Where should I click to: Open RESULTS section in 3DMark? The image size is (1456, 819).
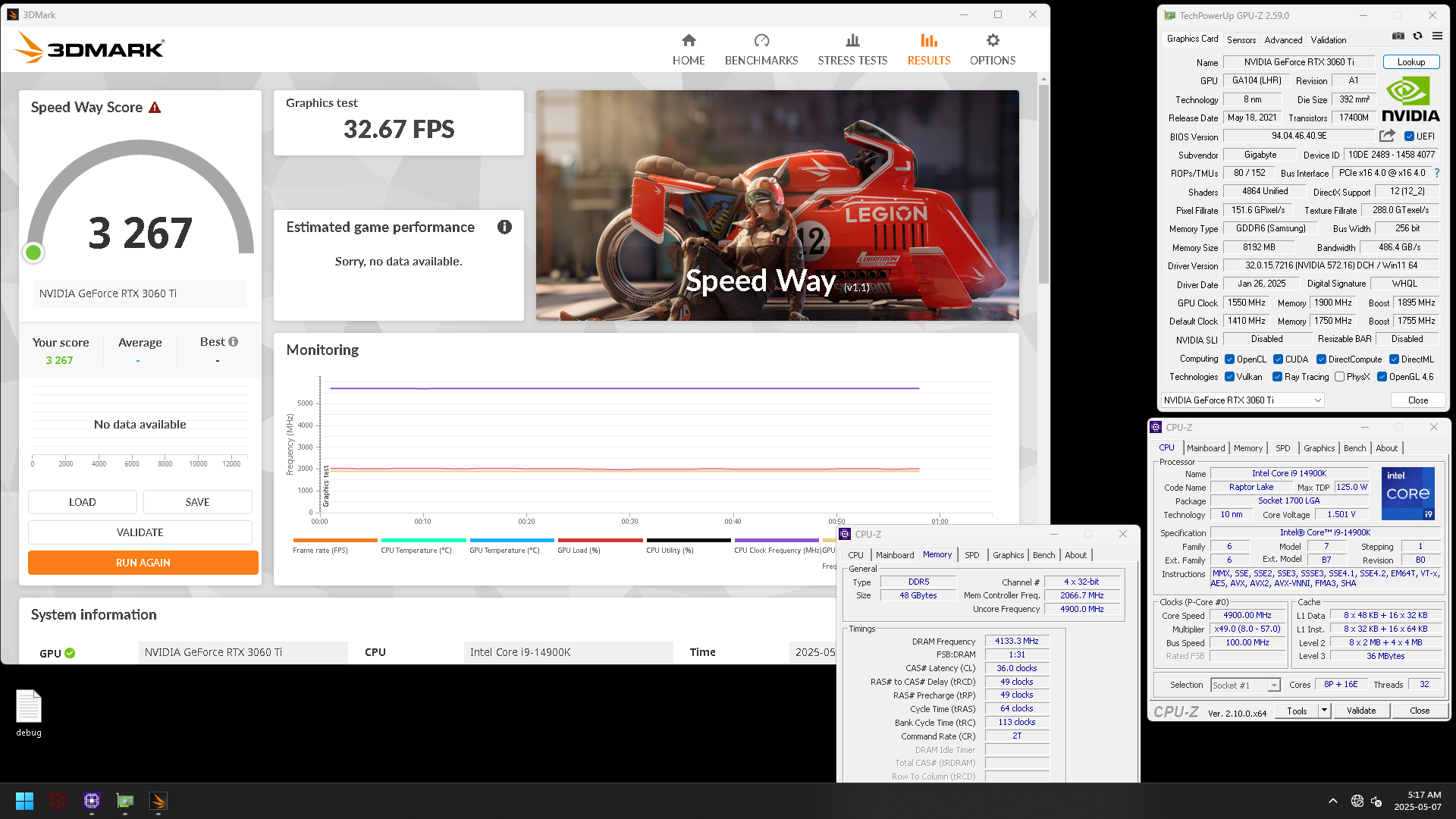click(928, 50)
